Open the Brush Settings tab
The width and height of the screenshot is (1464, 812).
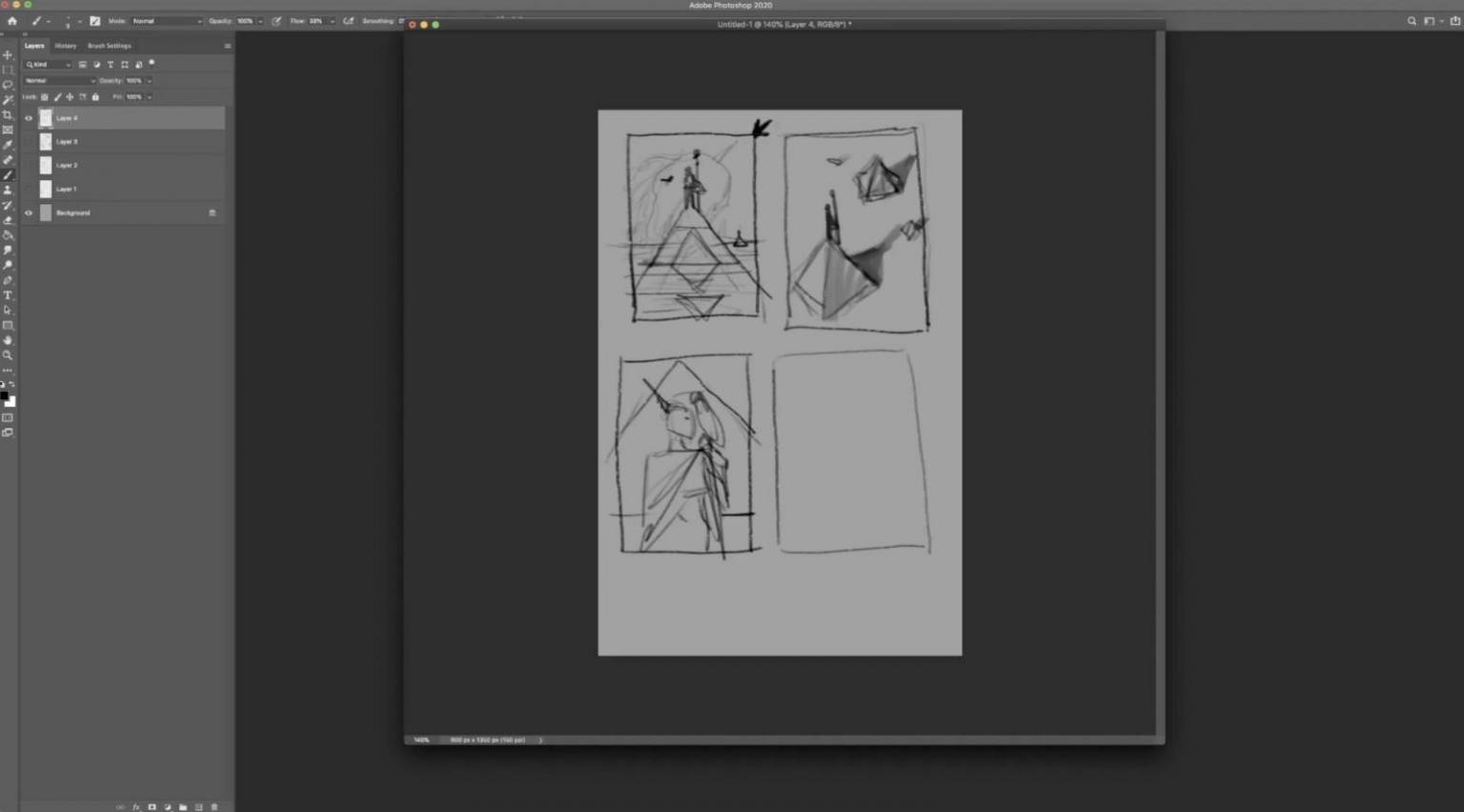point(110,46)
